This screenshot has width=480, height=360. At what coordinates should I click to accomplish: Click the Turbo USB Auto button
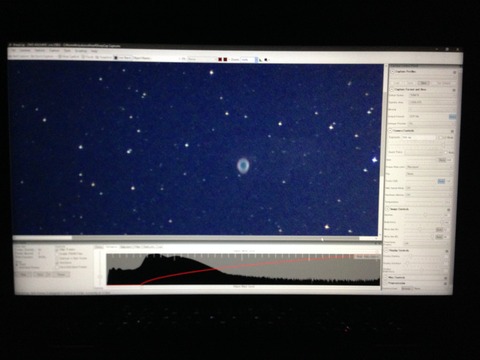pyautogui.click(x=441, y=181)
